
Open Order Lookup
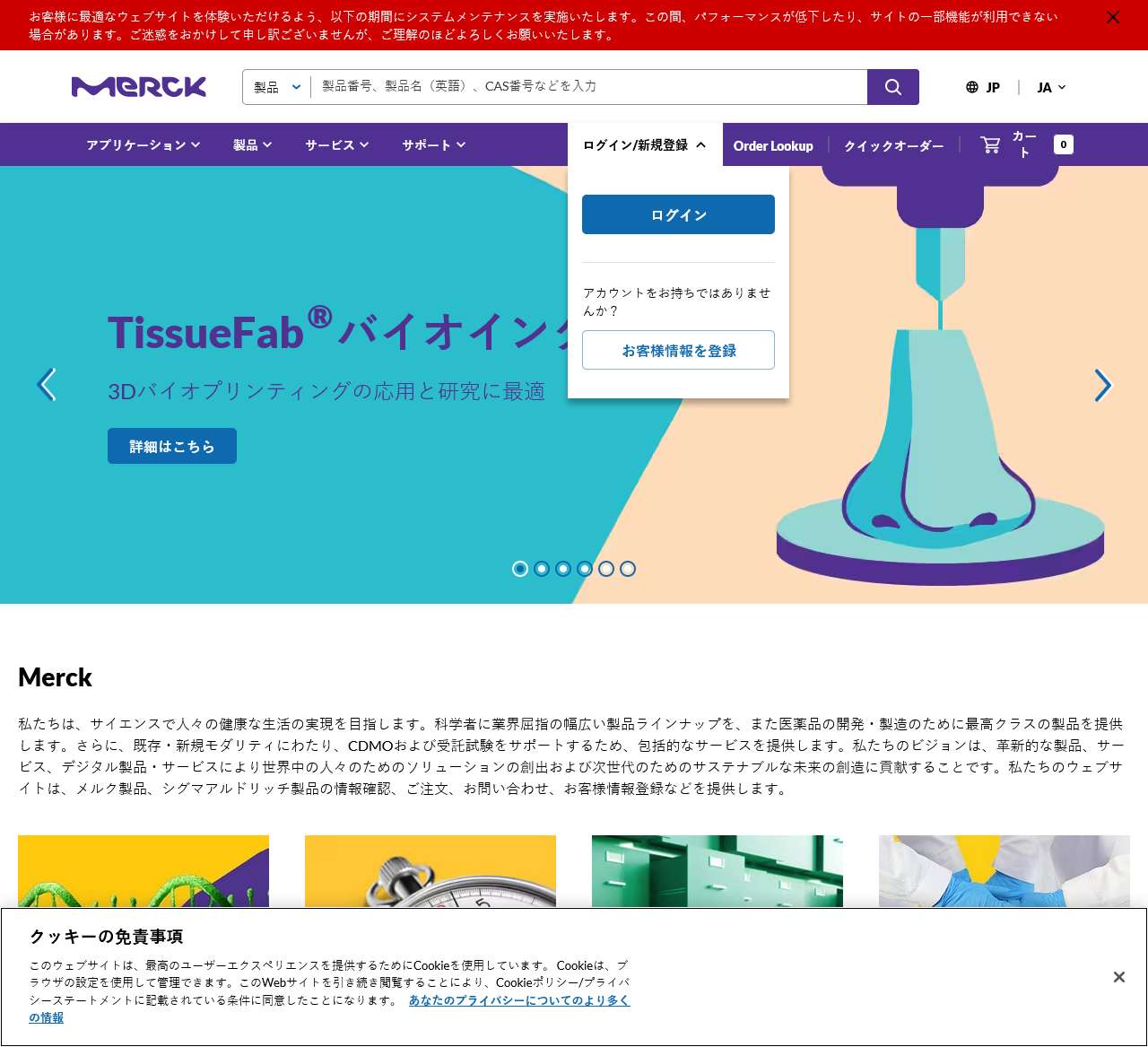click(x=773, y=145)
